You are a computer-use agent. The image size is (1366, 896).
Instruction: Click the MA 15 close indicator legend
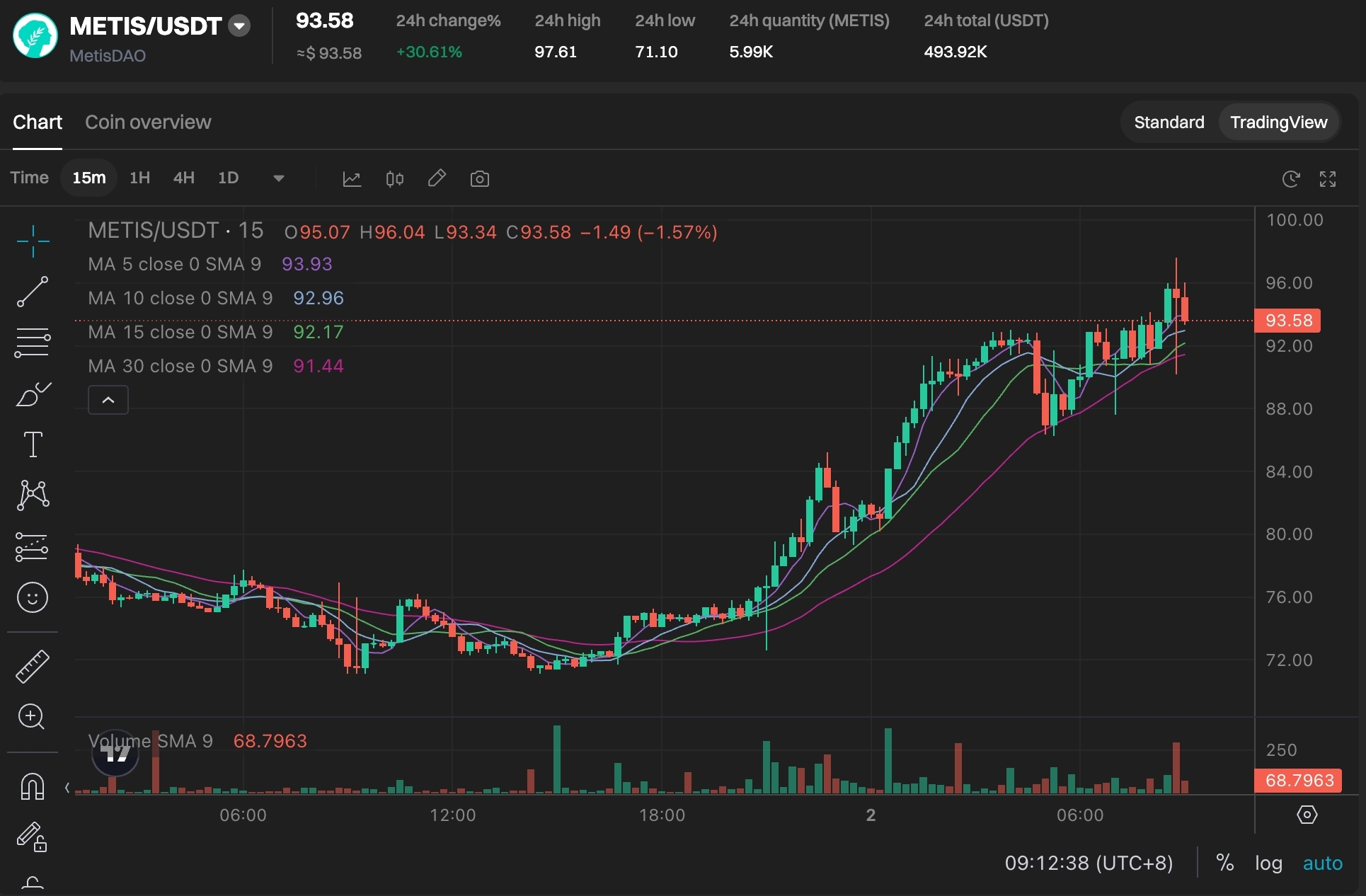click(216, 332)
